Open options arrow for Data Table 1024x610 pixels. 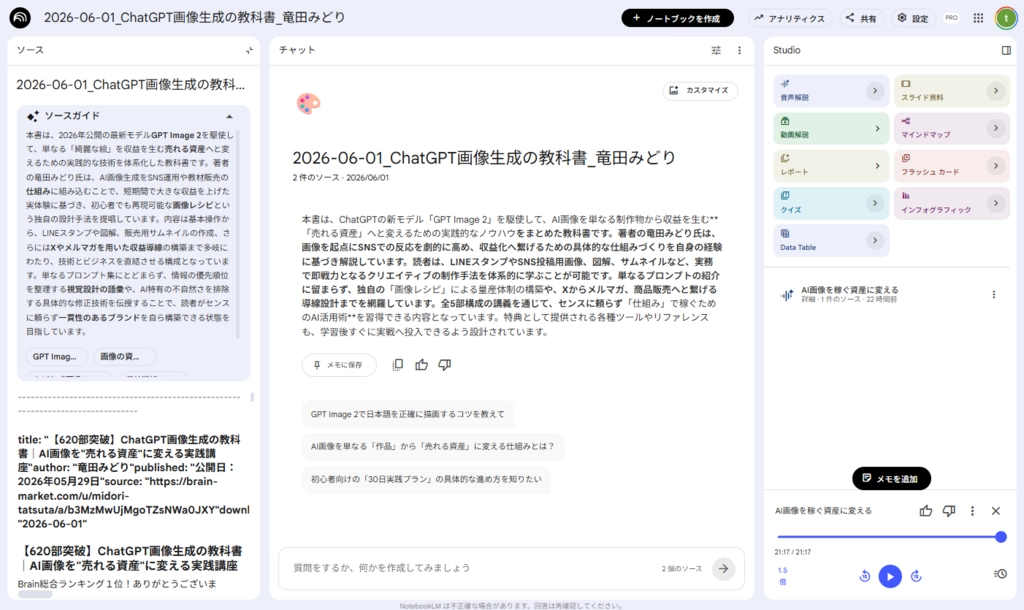tap(875, 241)
